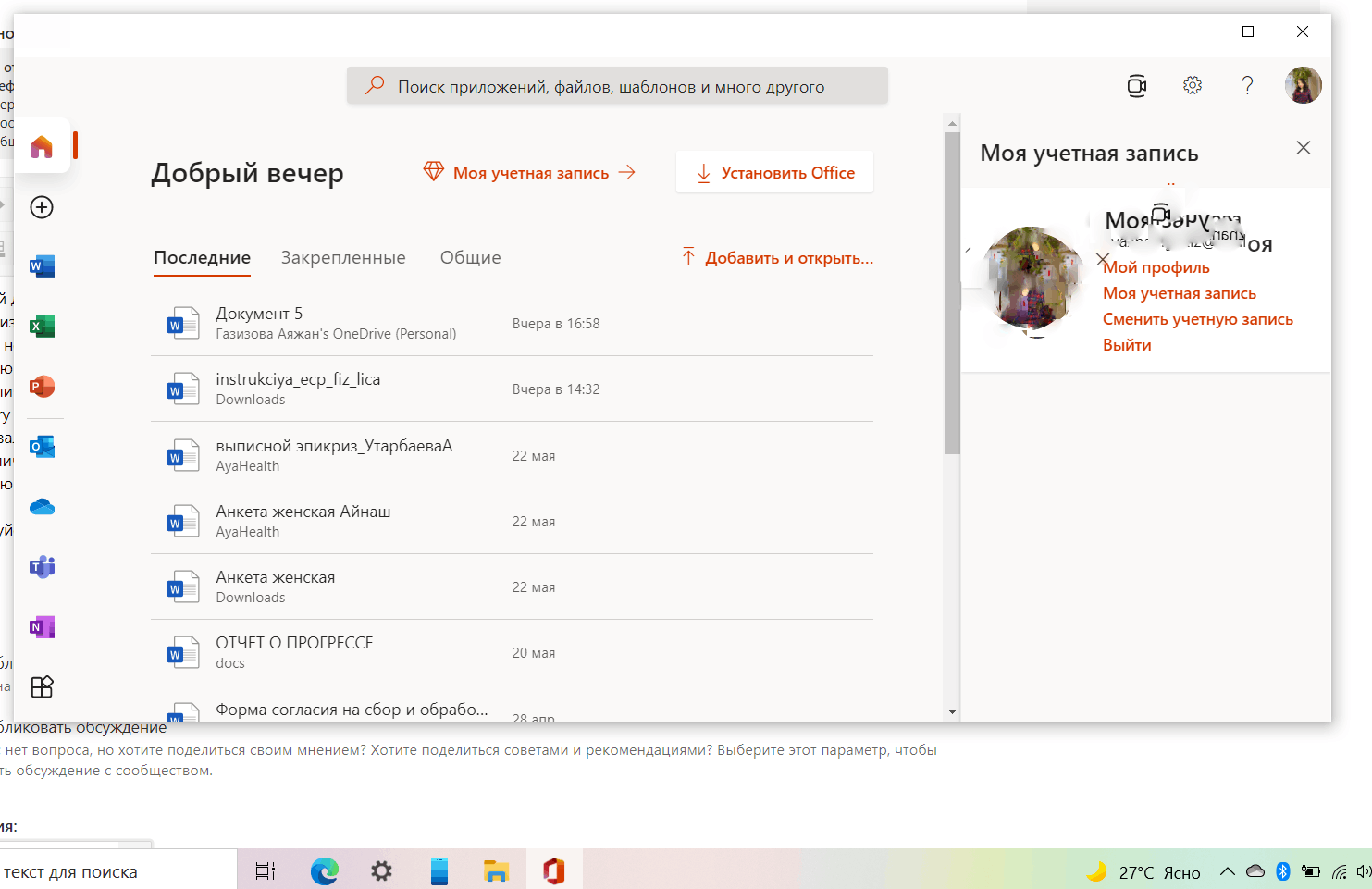Open Форма согласия на сбор document
The image size is (1372, 889).
[512, 705]
